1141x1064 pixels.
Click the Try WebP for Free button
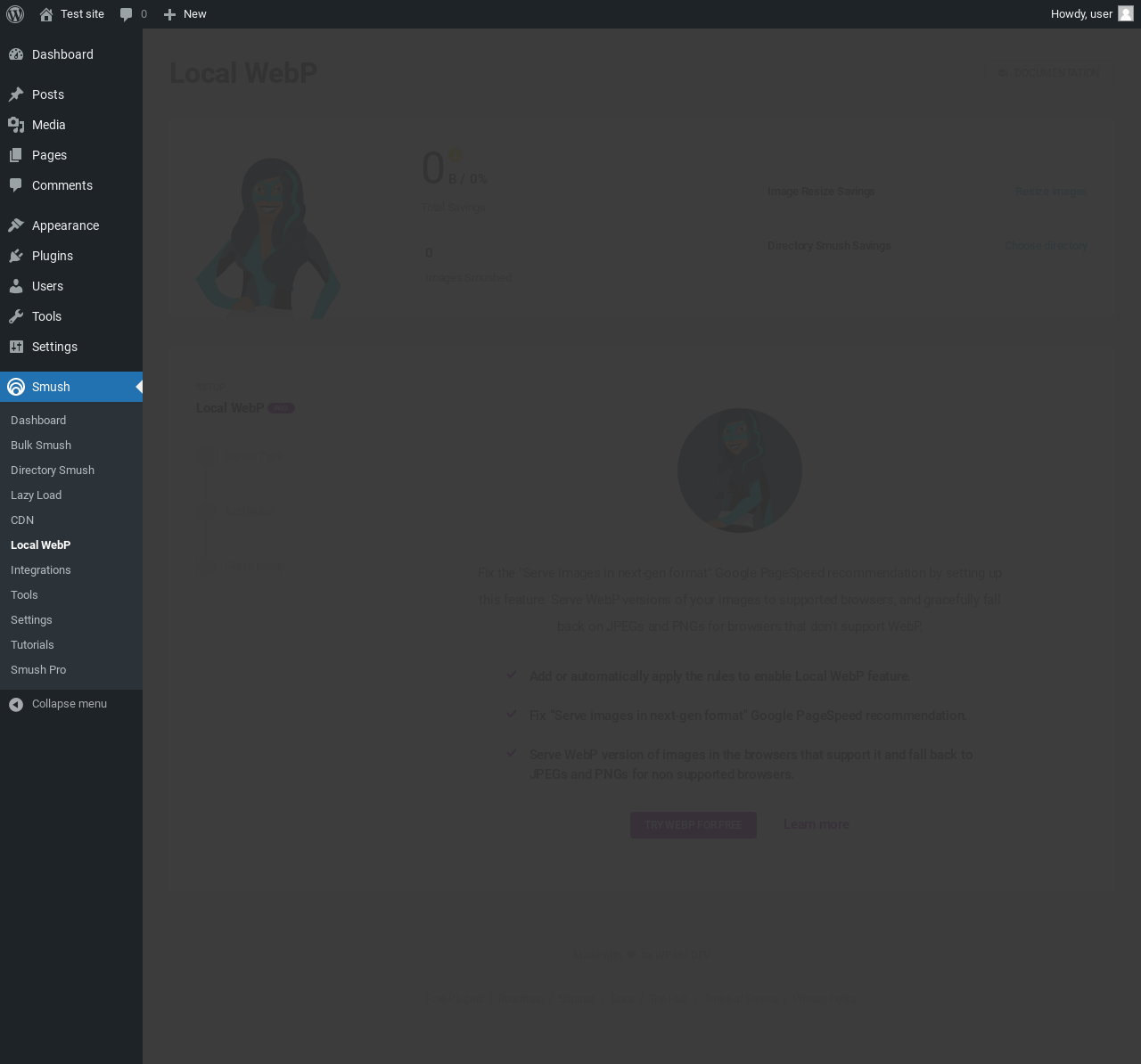[x=694, y=825]
